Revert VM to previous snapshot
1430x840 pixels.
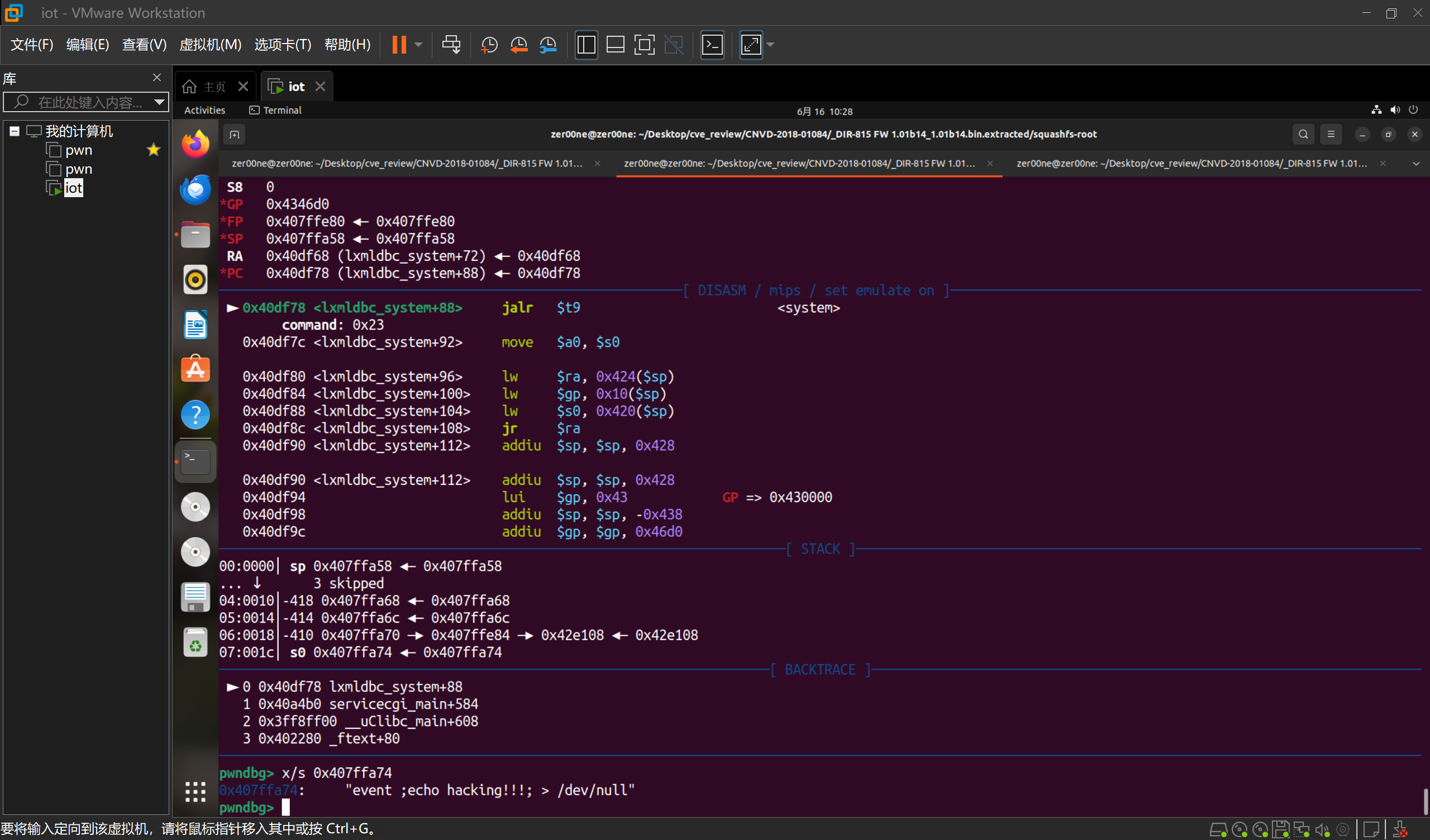pyautogui.click(x=519, y=44)
